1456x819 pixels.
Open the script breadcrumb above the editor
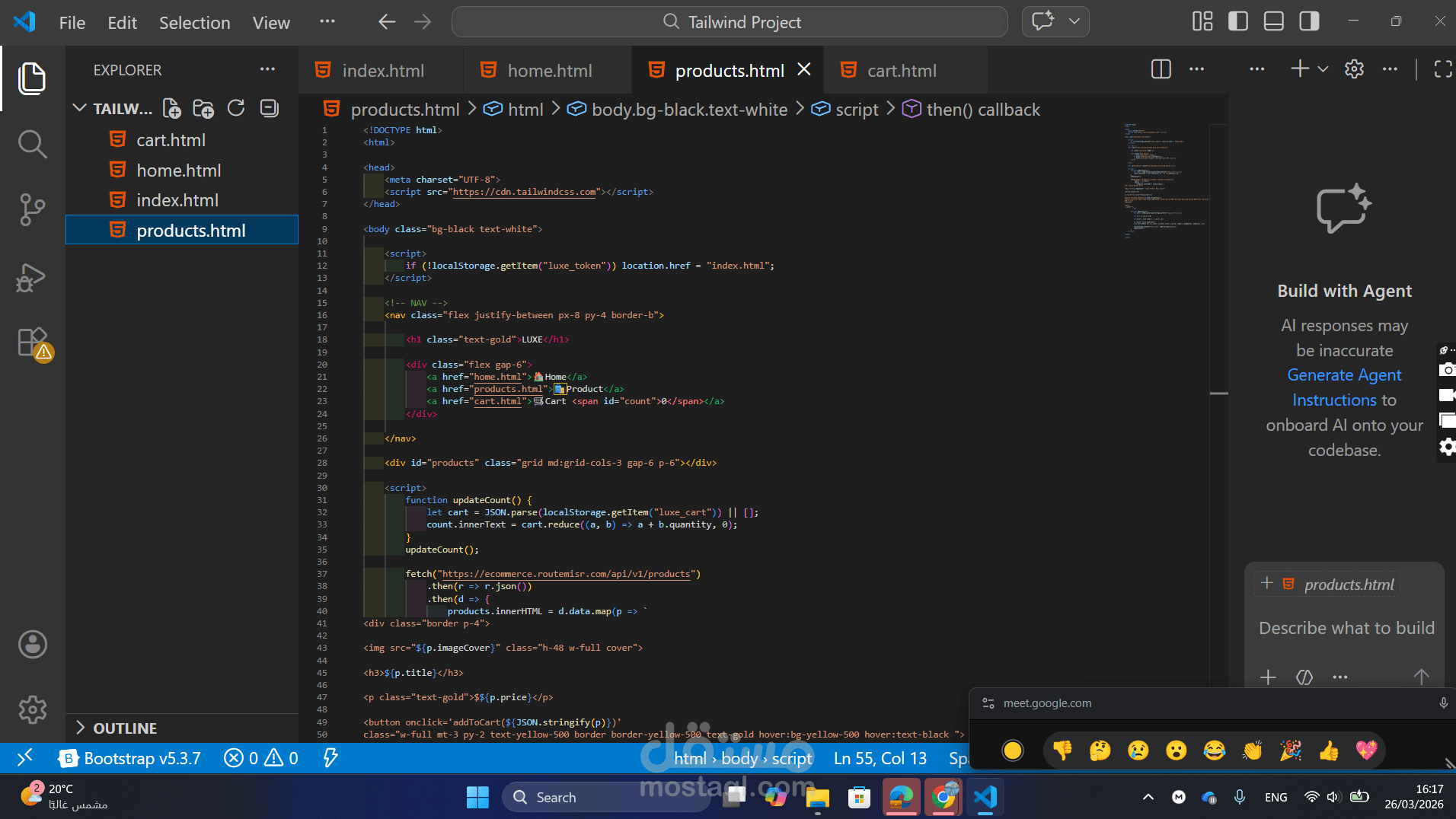click(x=845, y=110)
